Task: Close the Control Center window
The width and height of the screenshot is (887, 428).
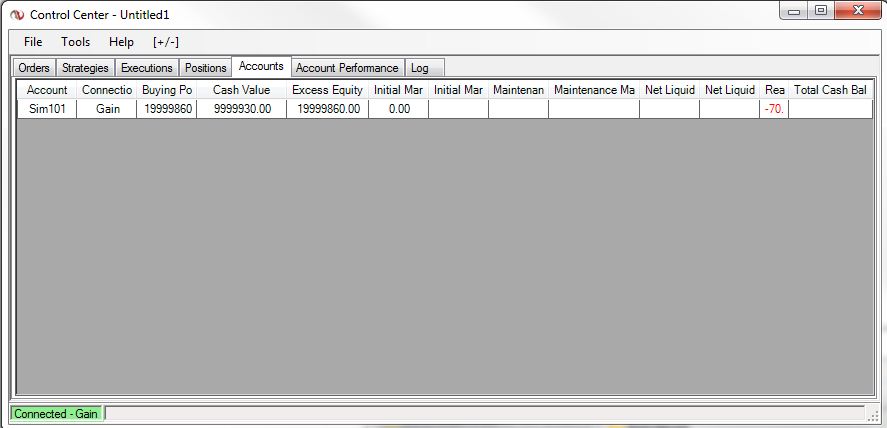Action: [x=858, y=11]
